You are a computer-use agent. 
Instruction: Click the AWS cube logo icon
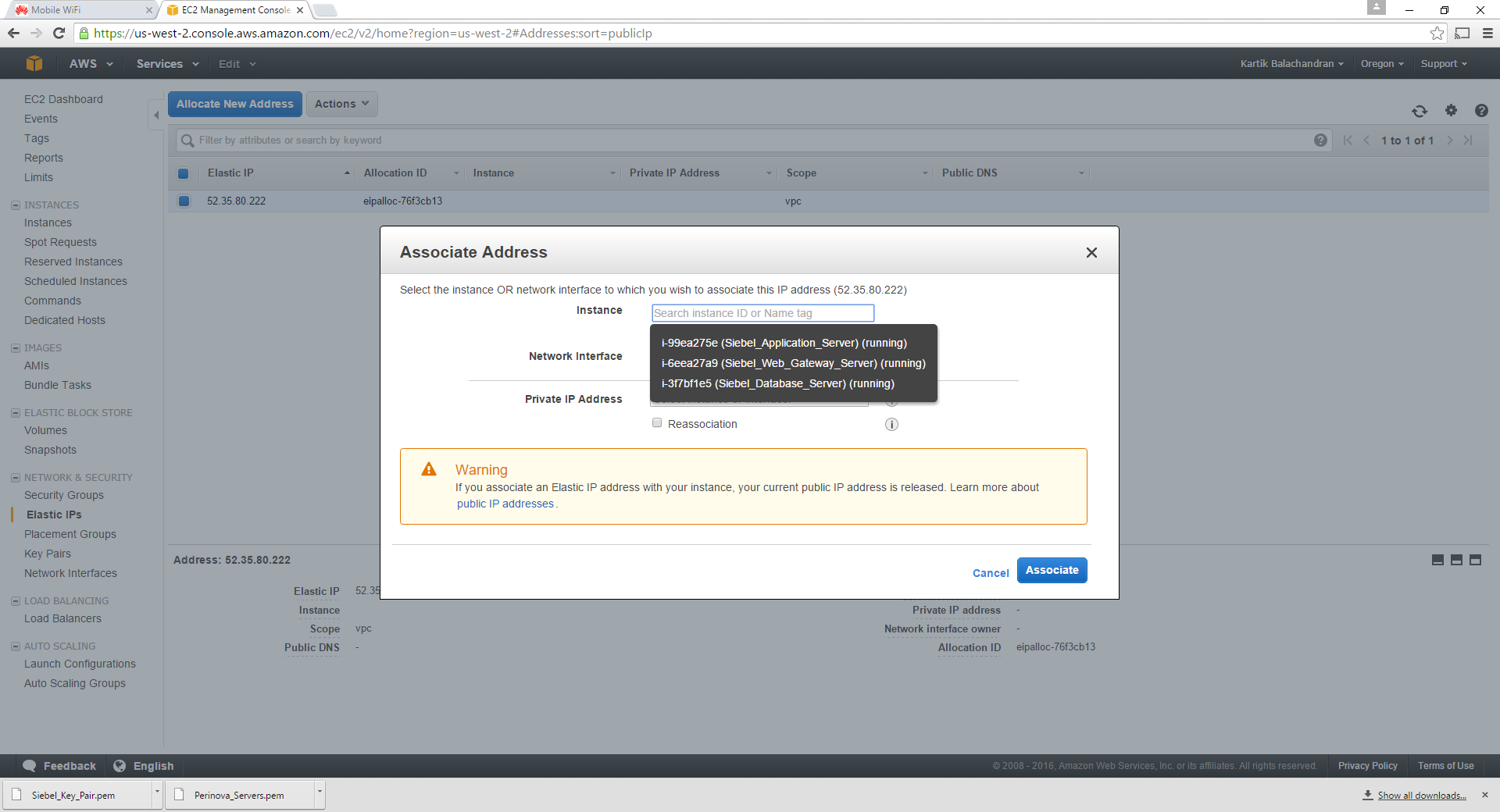pyautogui.click(x=34, y=63)
